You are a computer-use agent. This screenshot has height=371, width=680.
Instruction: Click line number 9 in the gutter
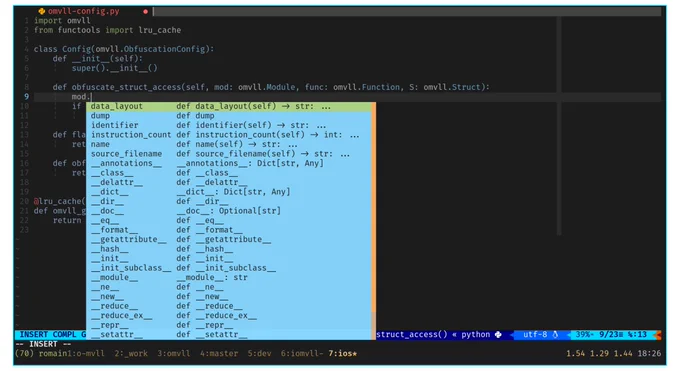coord(26,97)
